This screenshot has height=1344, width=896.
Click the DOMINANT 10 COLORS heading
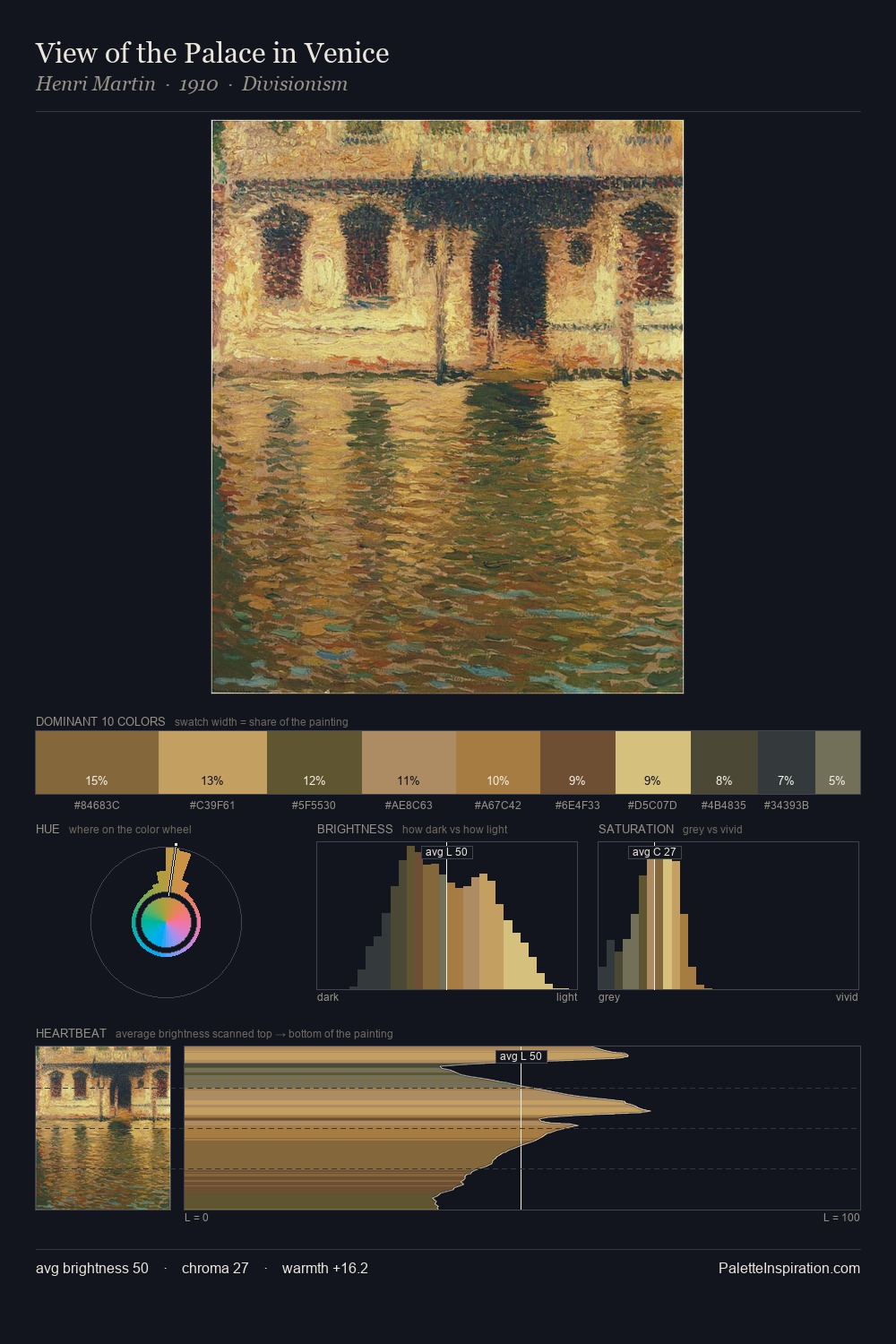click(x=100, y=721)
